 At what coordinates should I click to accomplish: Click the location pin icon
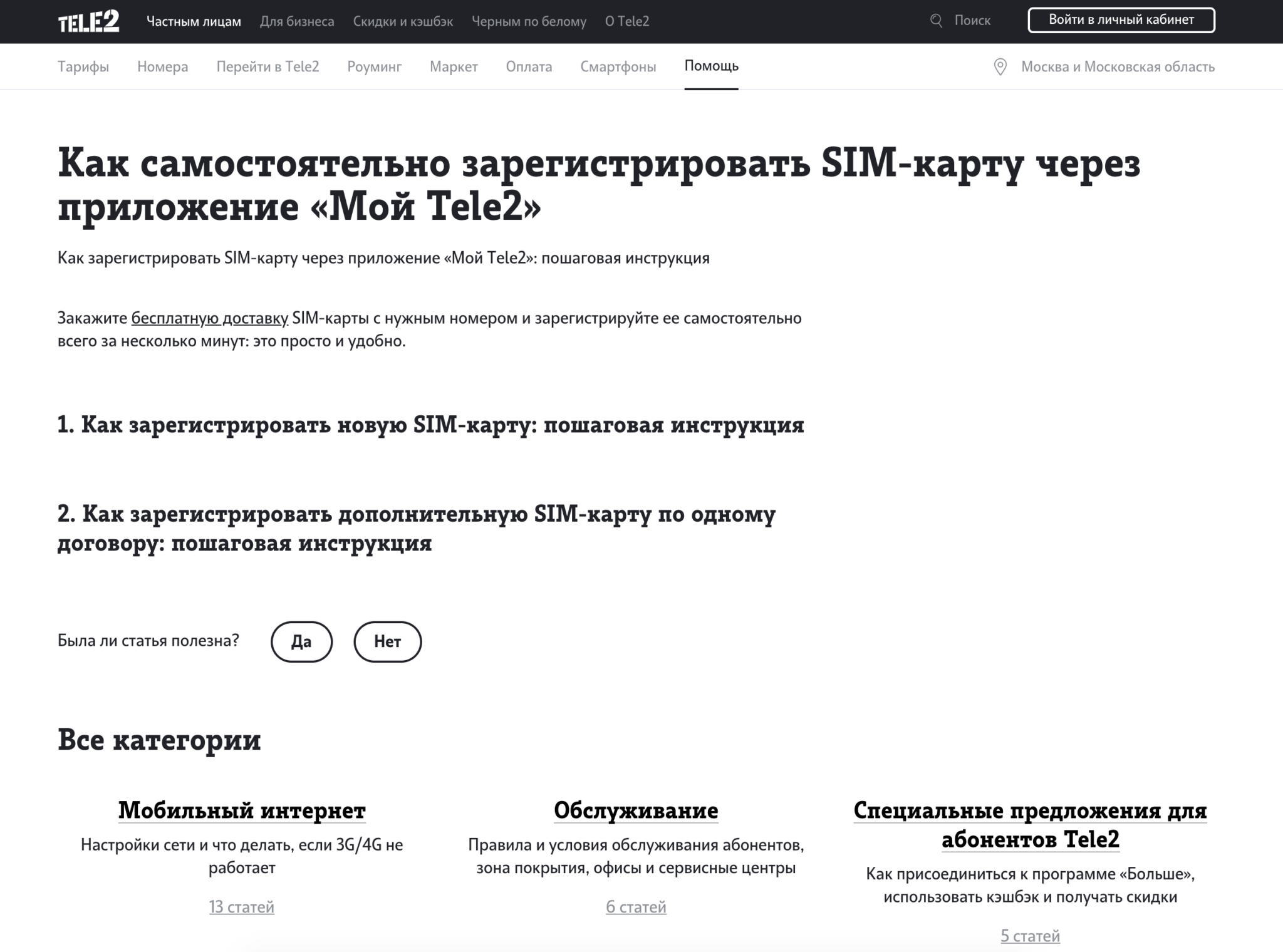tap(1000, 67)
